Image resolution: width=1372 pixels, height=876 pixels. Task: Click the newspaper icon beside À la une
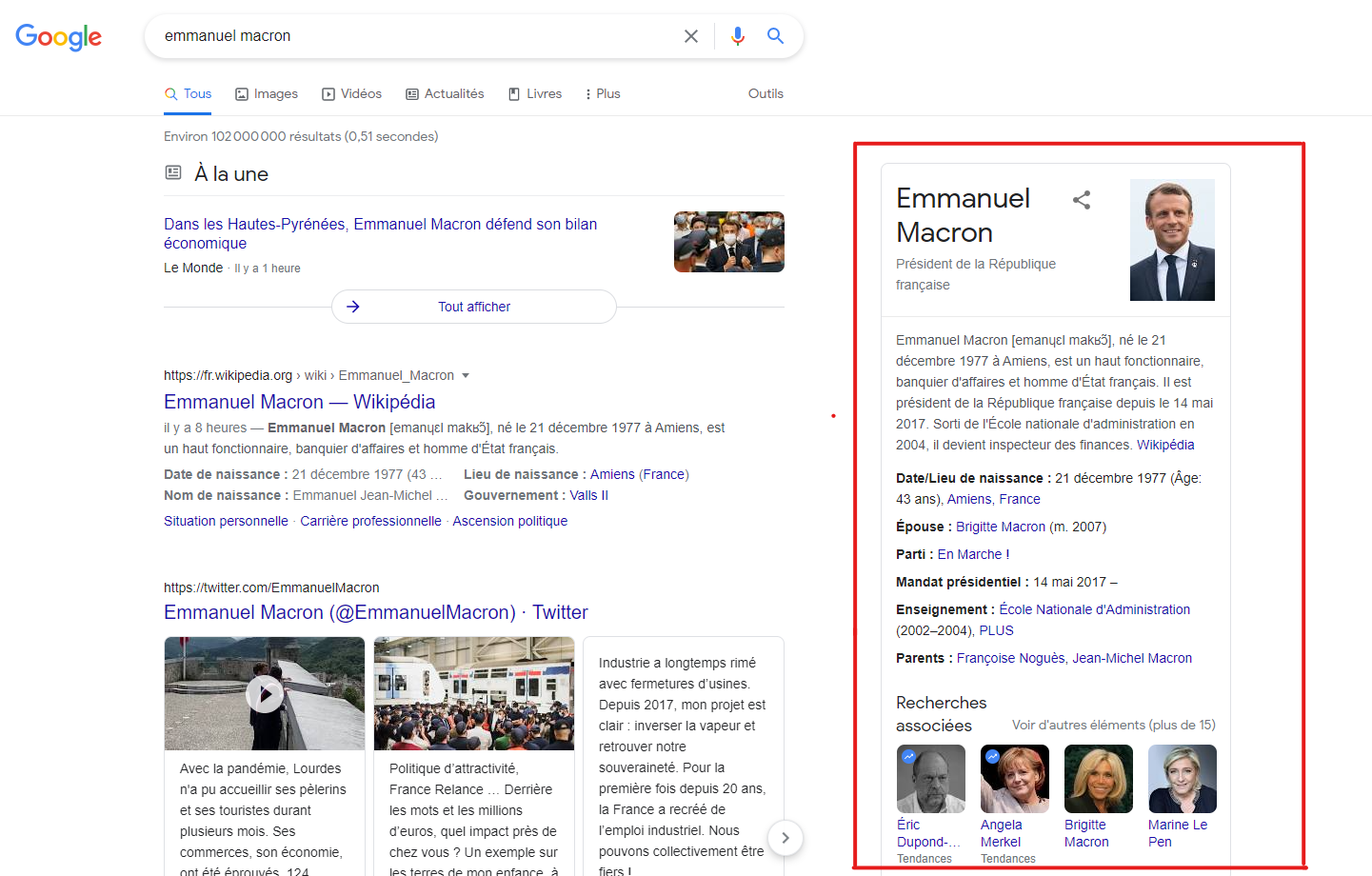coord(173,172)
